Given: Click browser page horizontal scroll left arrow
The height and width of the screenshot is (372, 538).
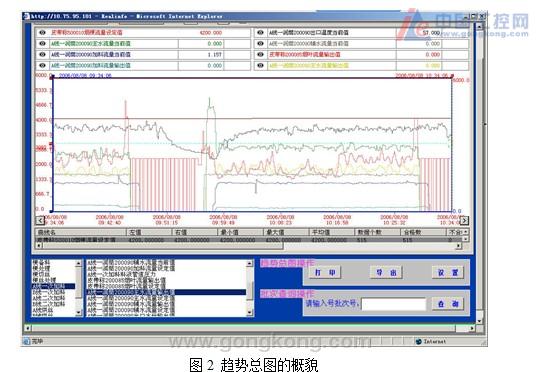Looking at the screenshot, I should click(x=28, y=328).
